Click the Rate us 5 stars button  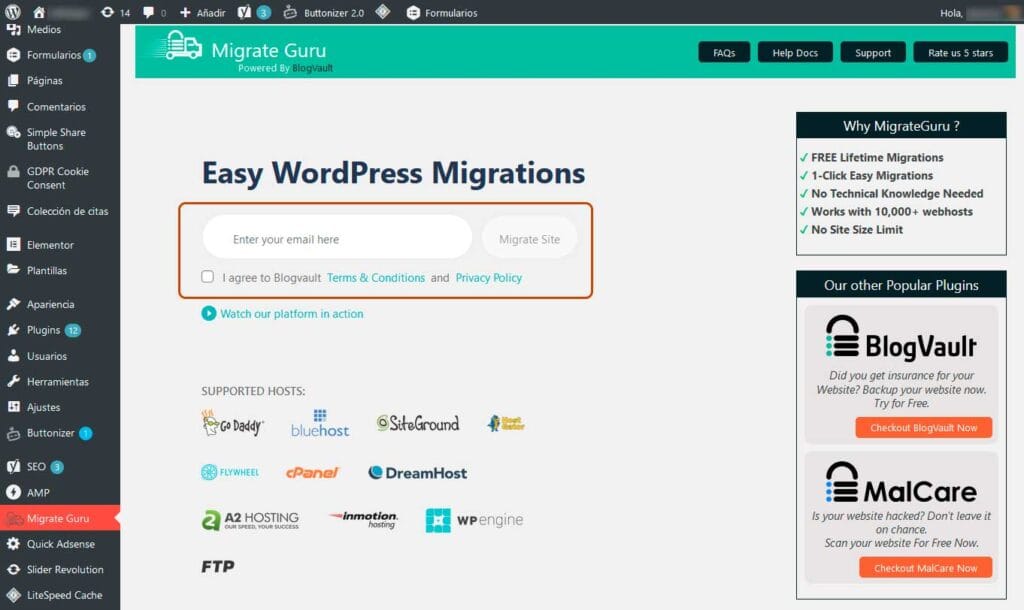pyautogui.click(x=960, y=53)
